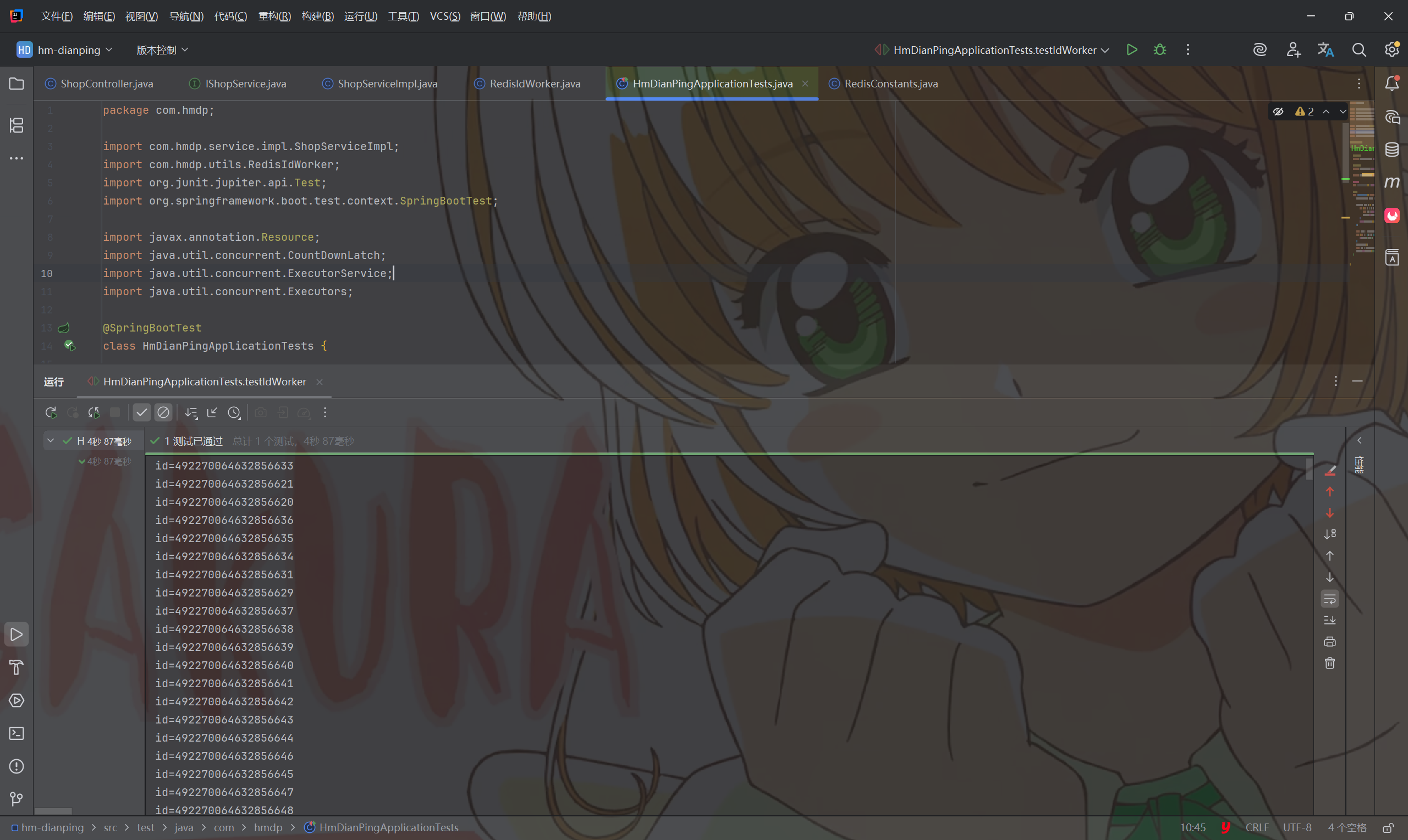Image resolution: width=1408 pixels, height=840 pixels.
Task: Click the Debug bug icon
Action: pos(1159,50)
